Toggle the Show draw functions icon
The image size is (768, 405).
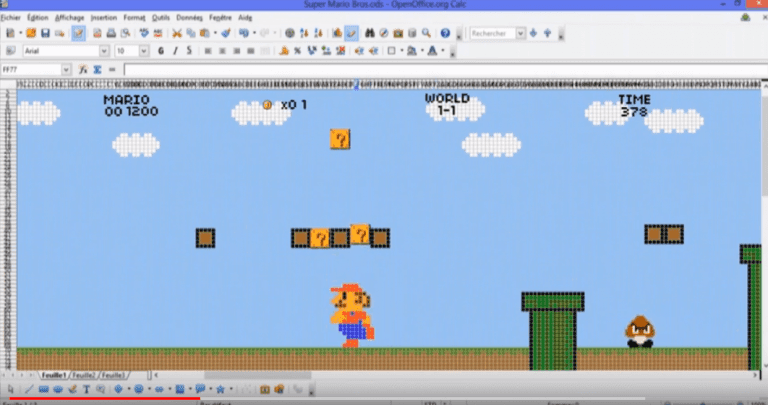click(x=351, y=33)
